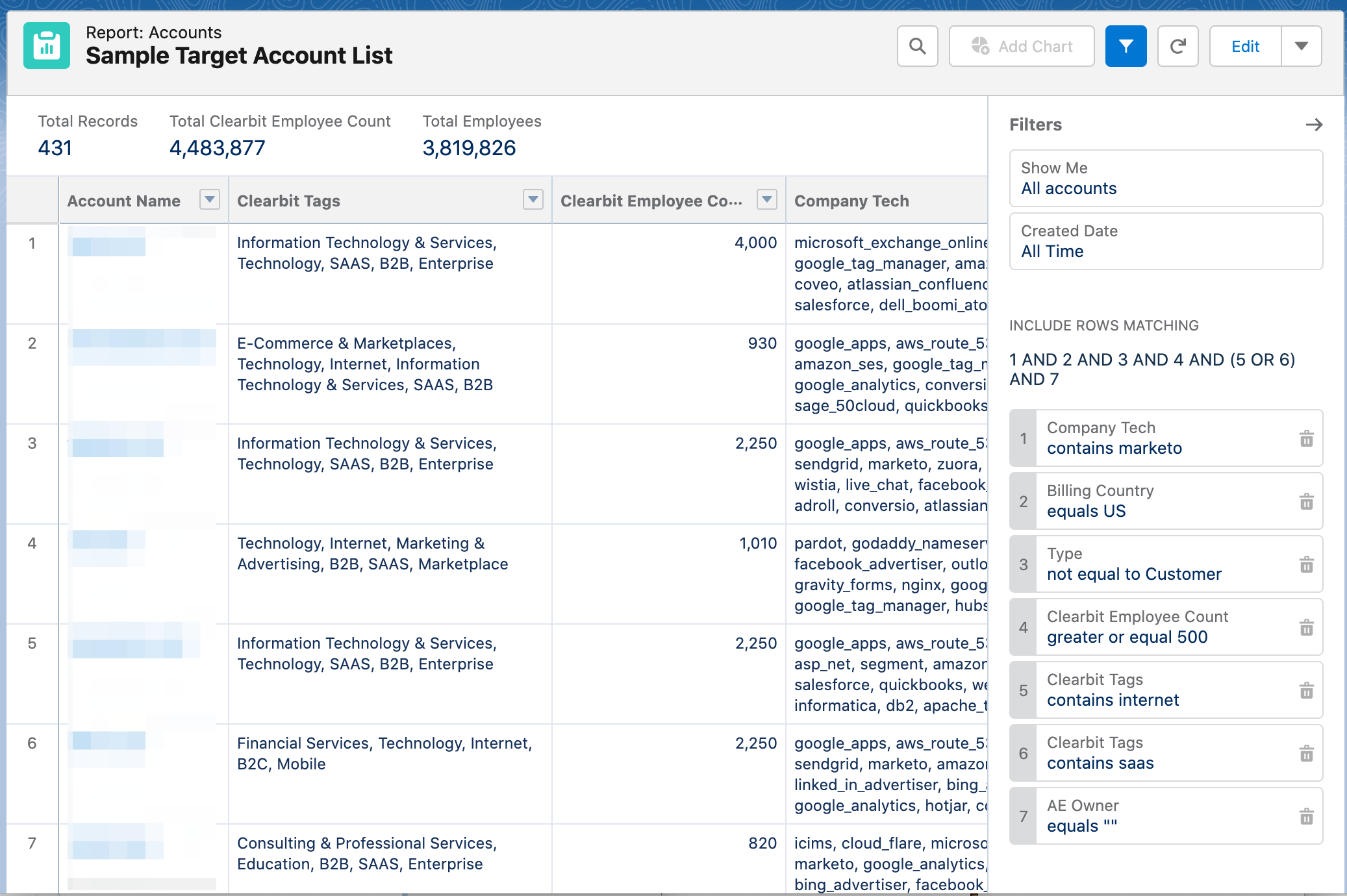The image size is (1347, 896).
Task: Click the search magnifier icon
Action: click(x=917, y=46)
